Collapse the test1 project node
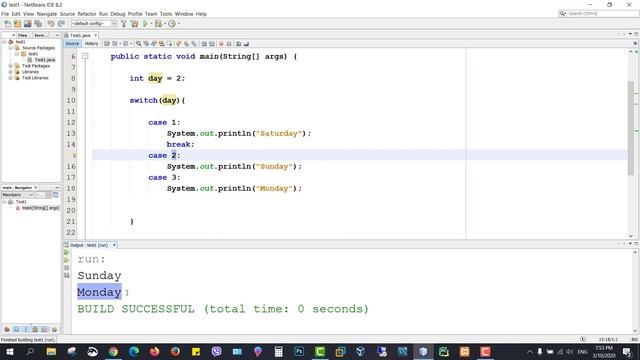The height and width of the screenshot is (360, 640). (x=4, y=42)
